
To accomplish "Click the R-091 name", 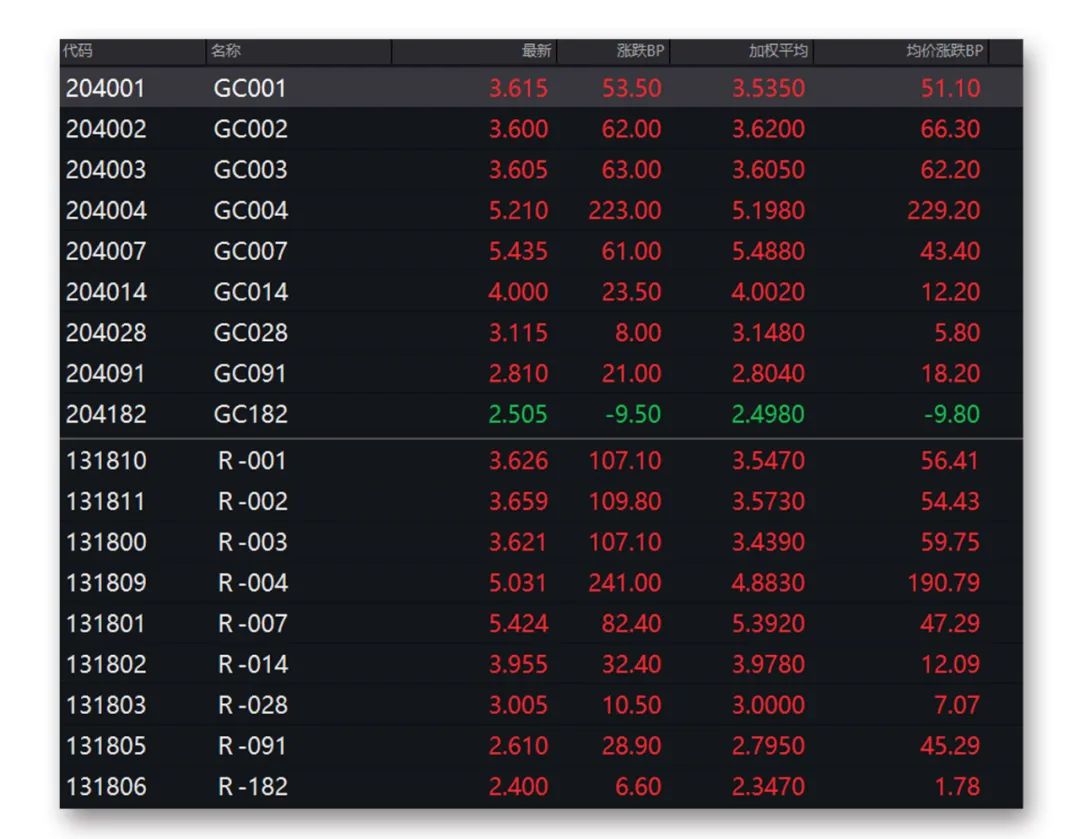I will click(x=252, y=745).
